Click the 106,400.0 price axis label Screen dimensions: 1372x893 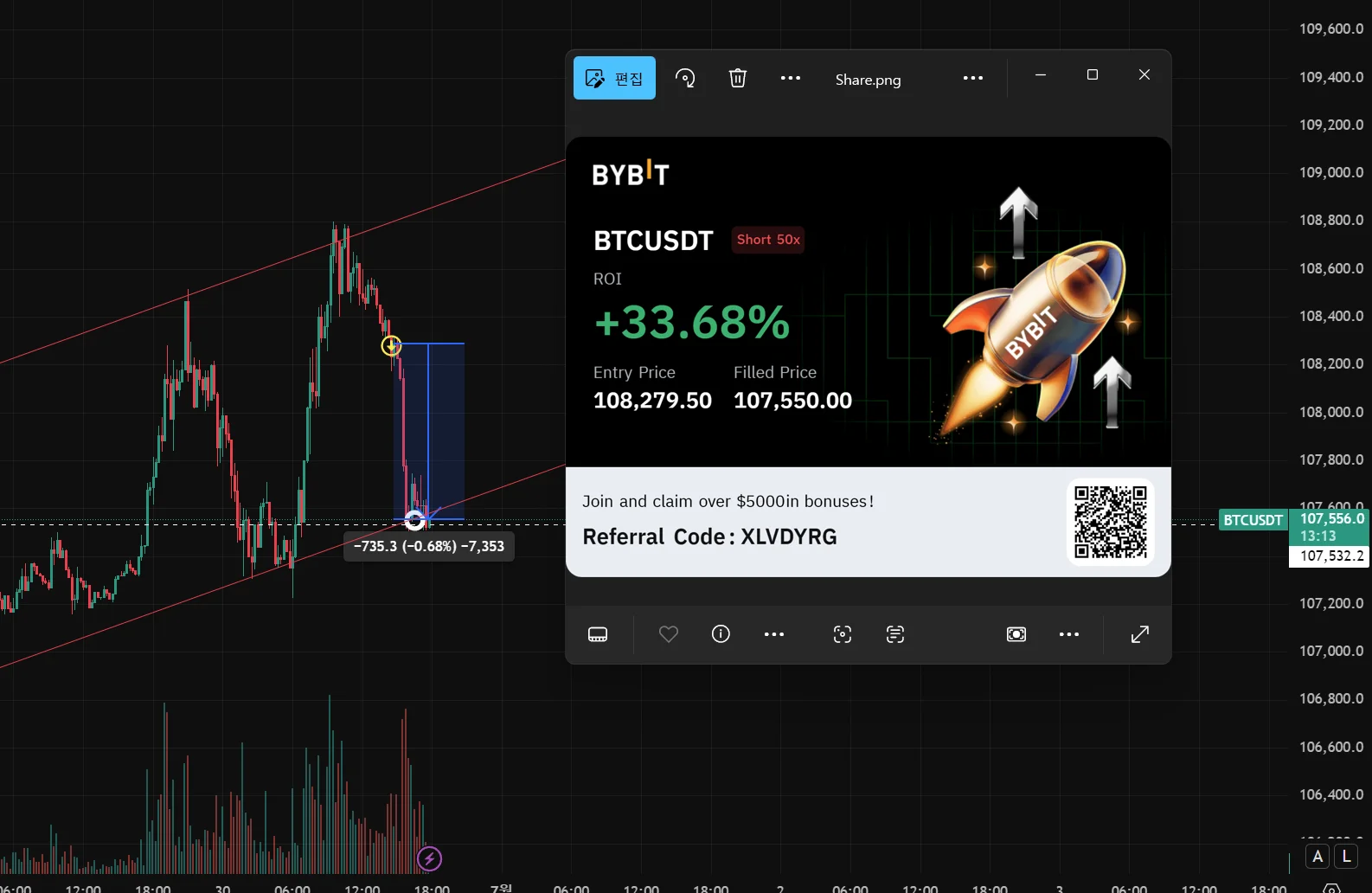click(1331, 794)
